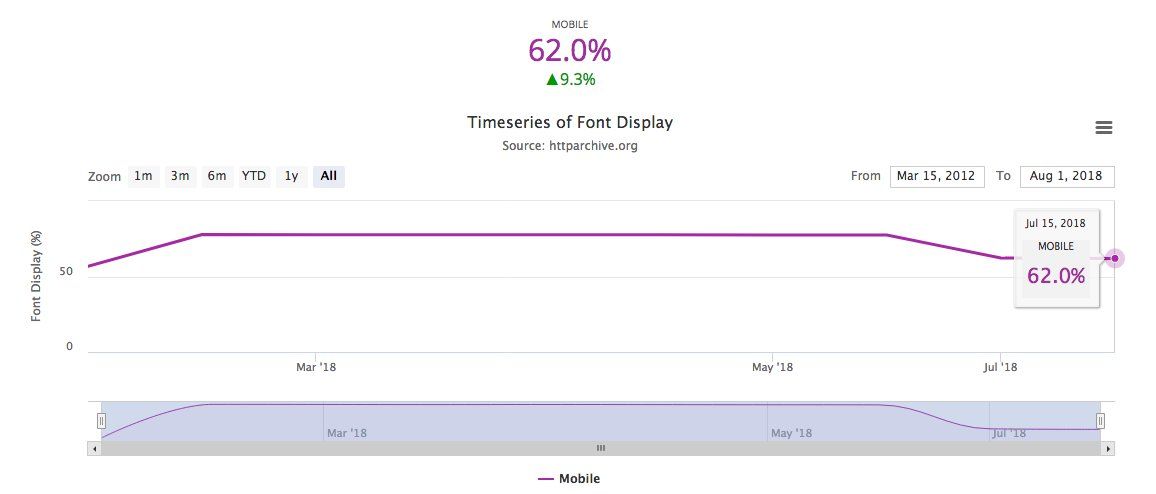
Task: Select the 1y zoom range
Action: tap(291, 176)
